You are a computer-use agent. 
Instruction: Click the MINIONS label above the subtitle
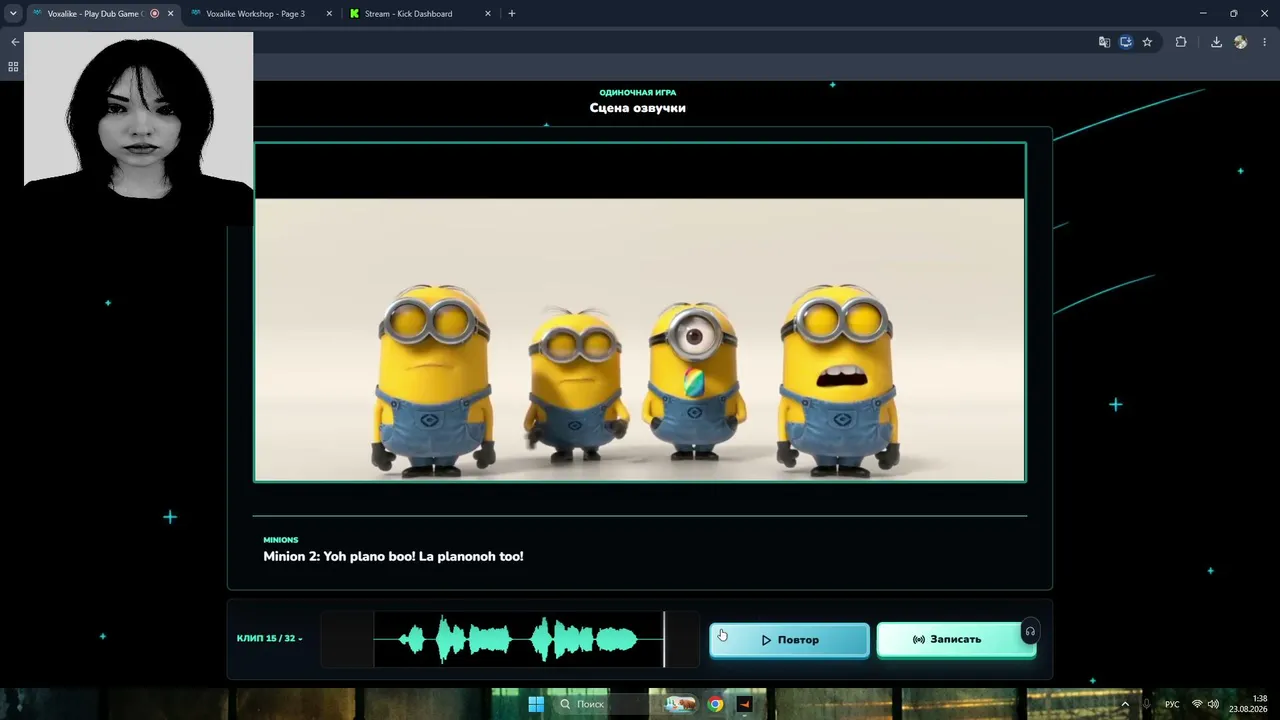click(x=281, y=540)
